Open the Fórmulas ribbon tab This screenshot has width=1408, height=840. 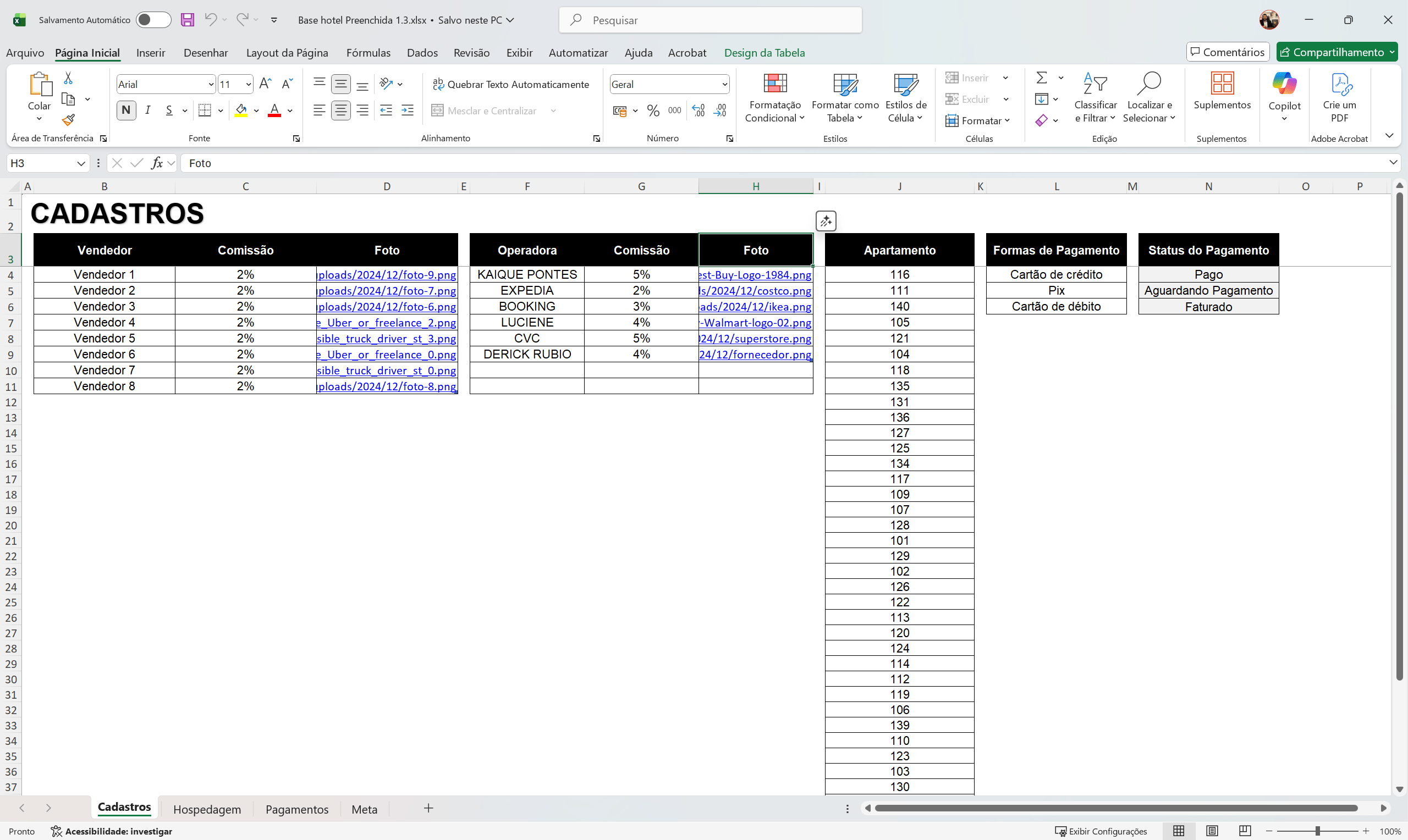click(x=368, y=53)
